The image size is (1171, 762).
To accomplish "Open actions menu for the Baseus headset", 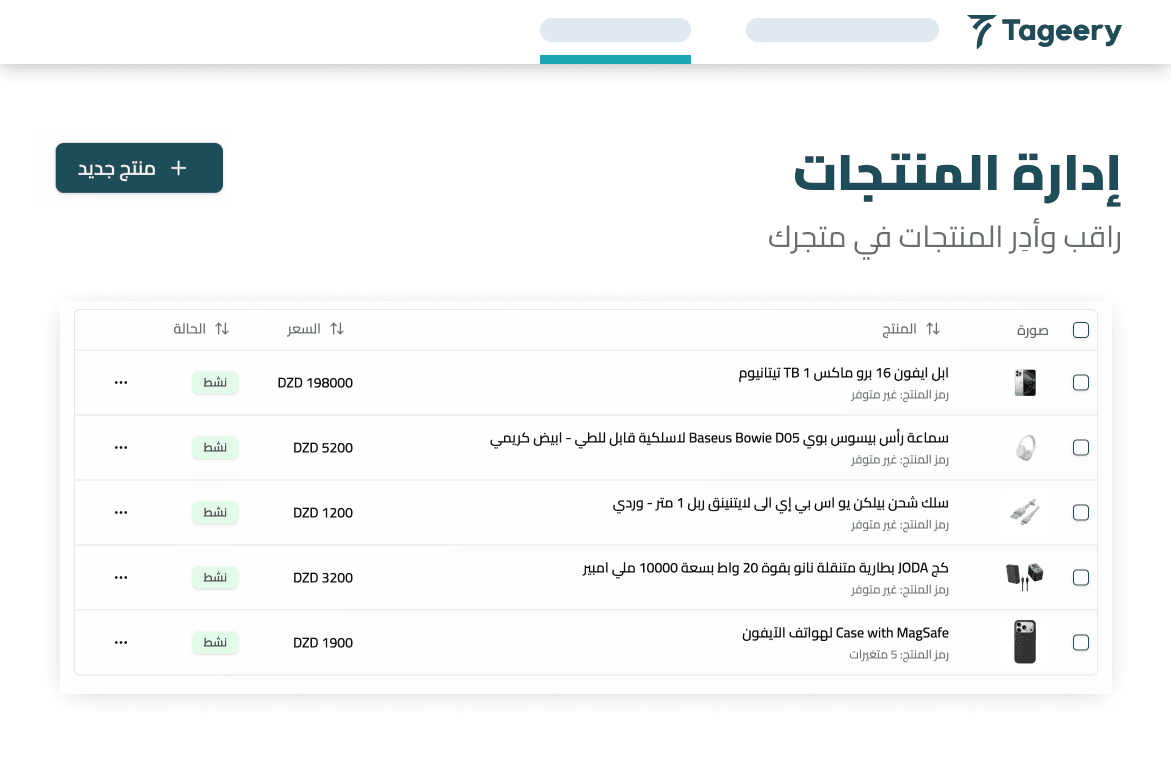I will [121, 447].
